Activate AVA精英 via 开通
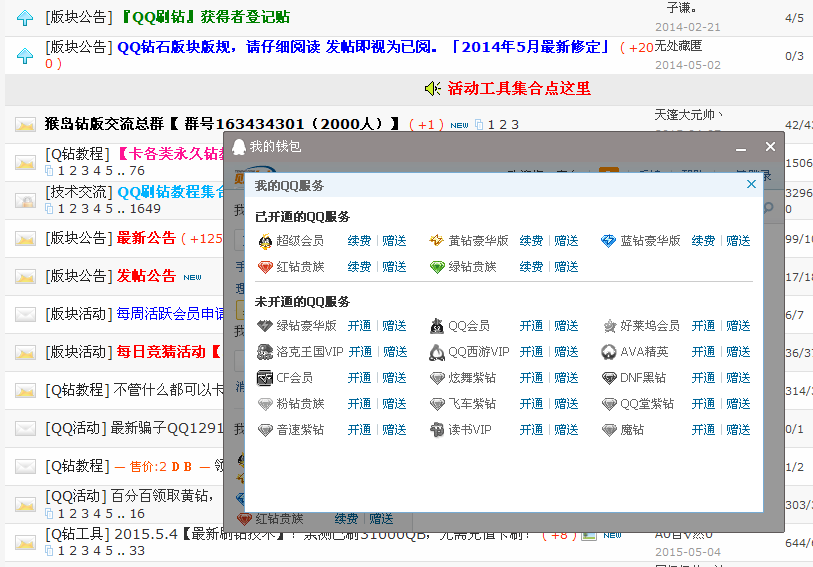This screenshot has height=567, width=813. coord(704,352)
